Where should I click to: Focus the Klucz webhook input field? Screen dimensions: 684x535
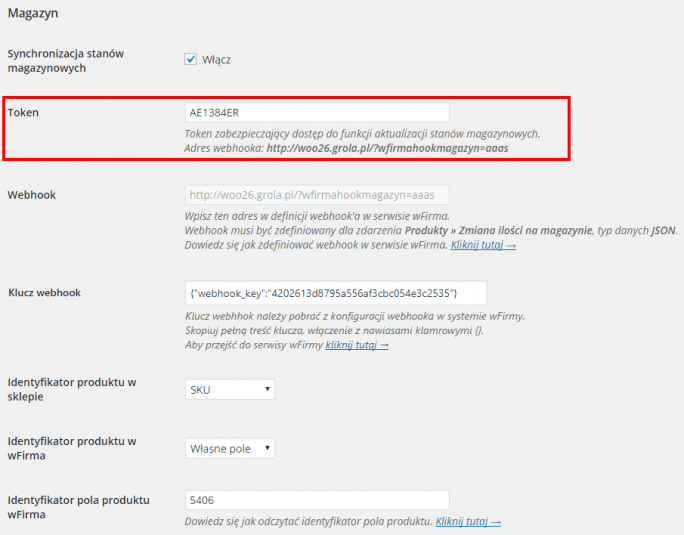[x=336, y=293]
